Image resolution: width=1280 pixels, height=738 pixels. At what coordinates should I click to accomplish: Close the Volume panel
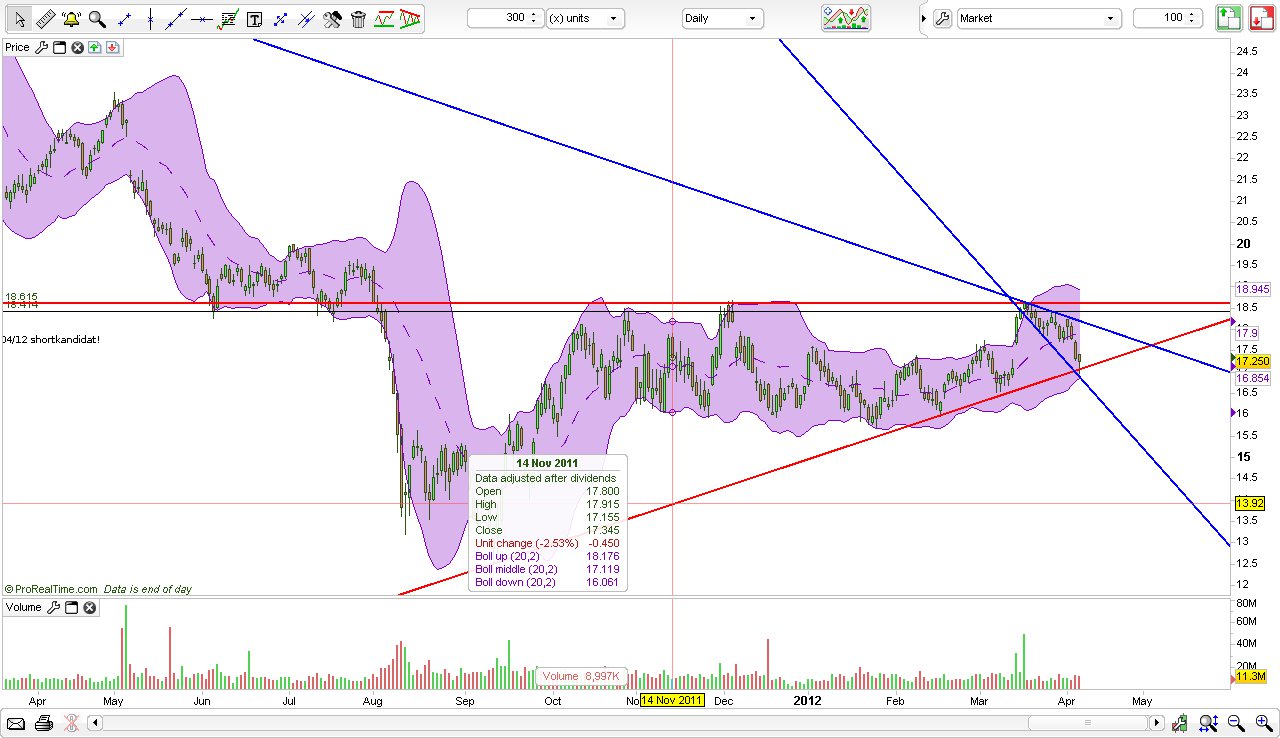(x=89, y=607)
